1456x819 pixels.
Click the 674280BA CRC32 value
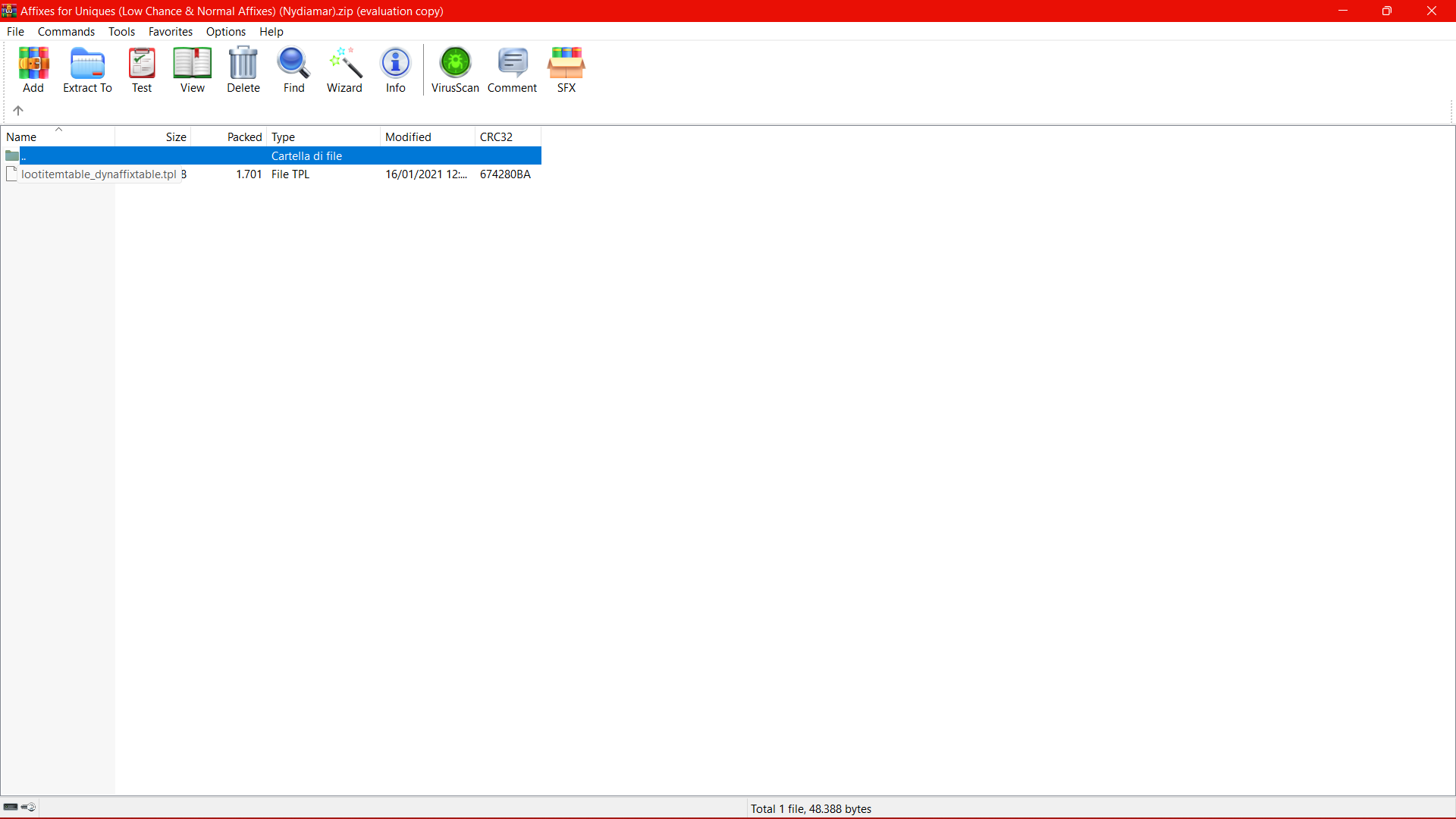coord(505,174)
